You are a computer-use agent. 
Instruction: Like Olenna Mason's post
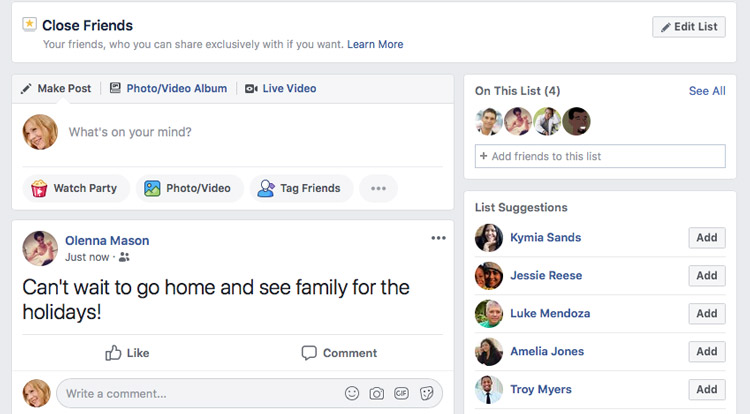[x=127, y=353]
